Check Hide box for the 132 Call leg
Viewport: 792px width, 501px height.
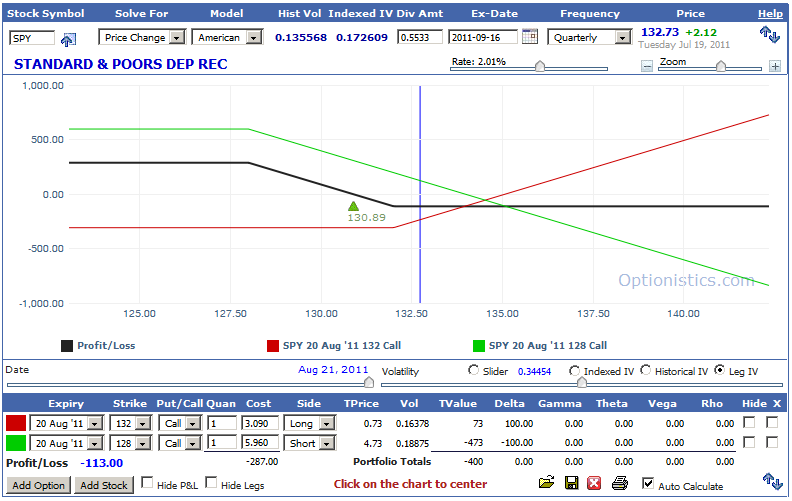click(x=749, y=422)
